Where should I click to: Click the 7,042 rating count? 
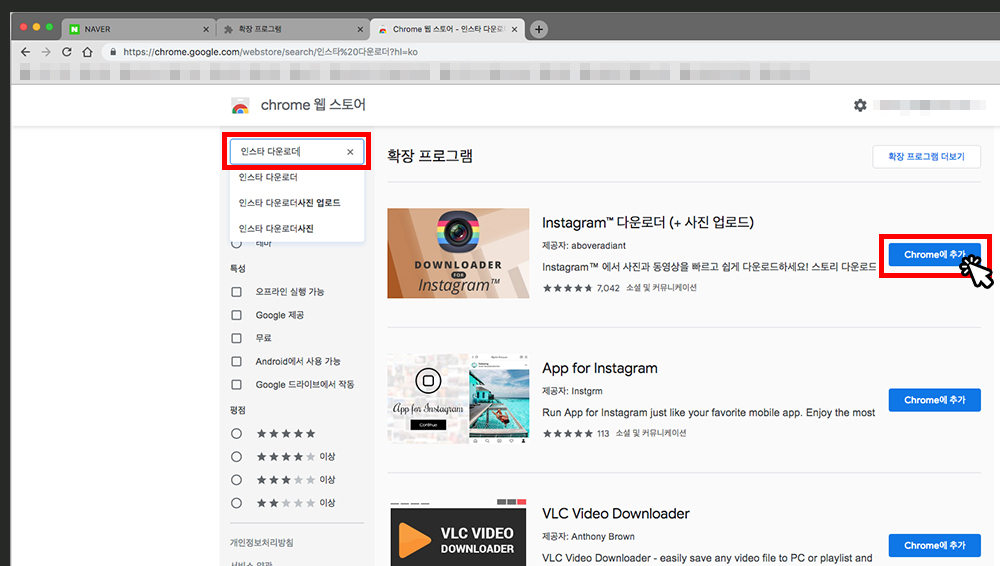click(608, 288)
